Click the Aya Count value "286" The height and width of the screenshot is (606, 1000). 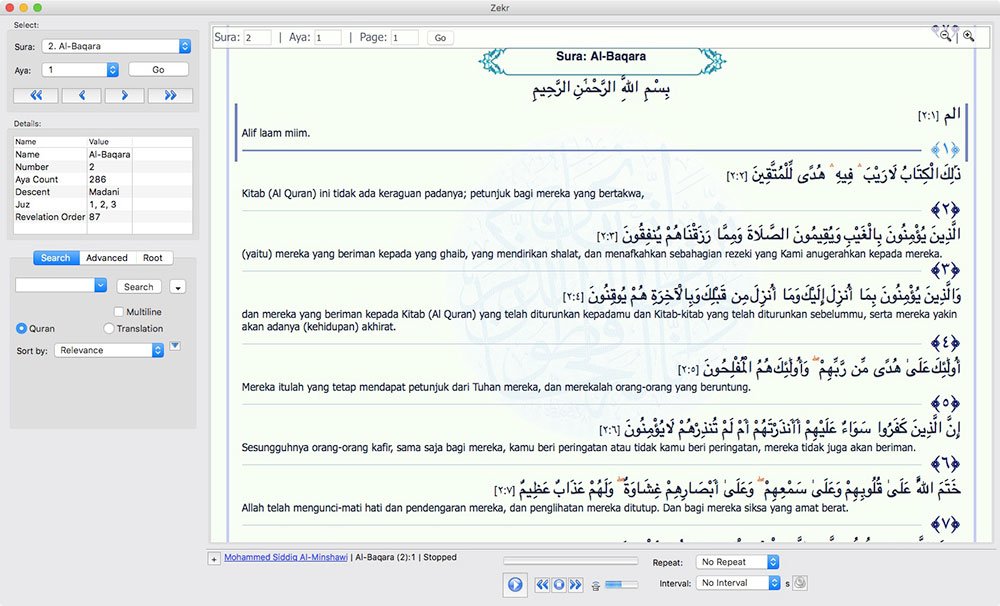tap(98, 179)
